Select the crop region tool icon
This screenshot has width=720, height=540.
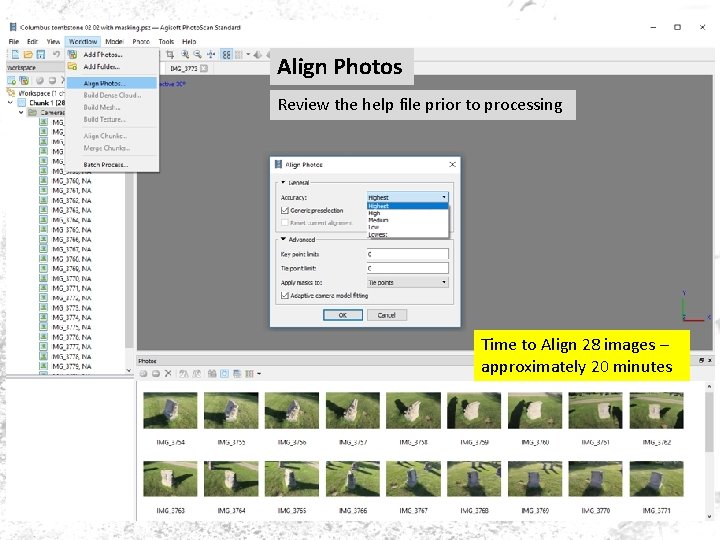tap(170, 55)
